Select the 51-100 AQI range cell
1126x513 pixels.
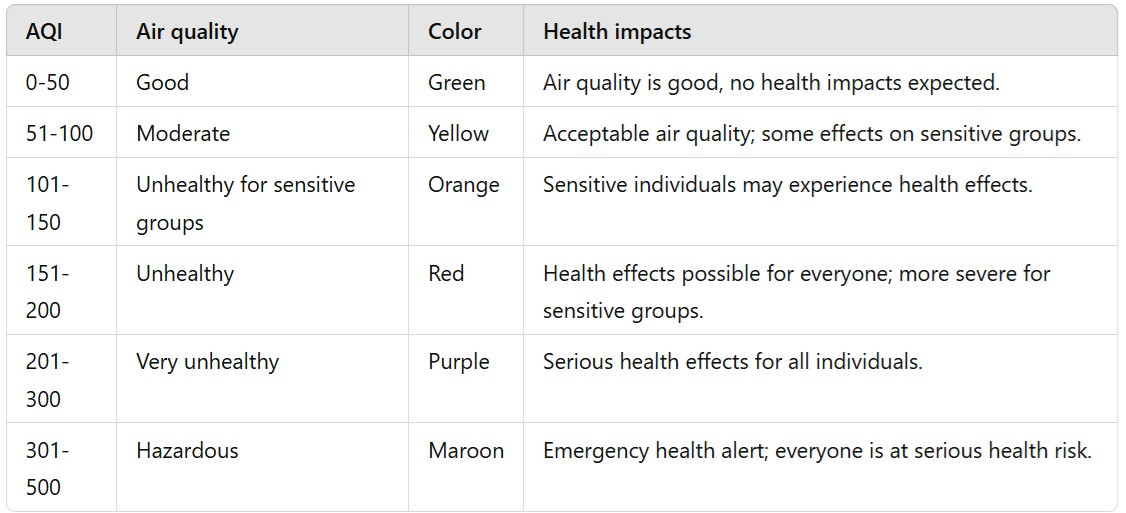pos(60,133)
